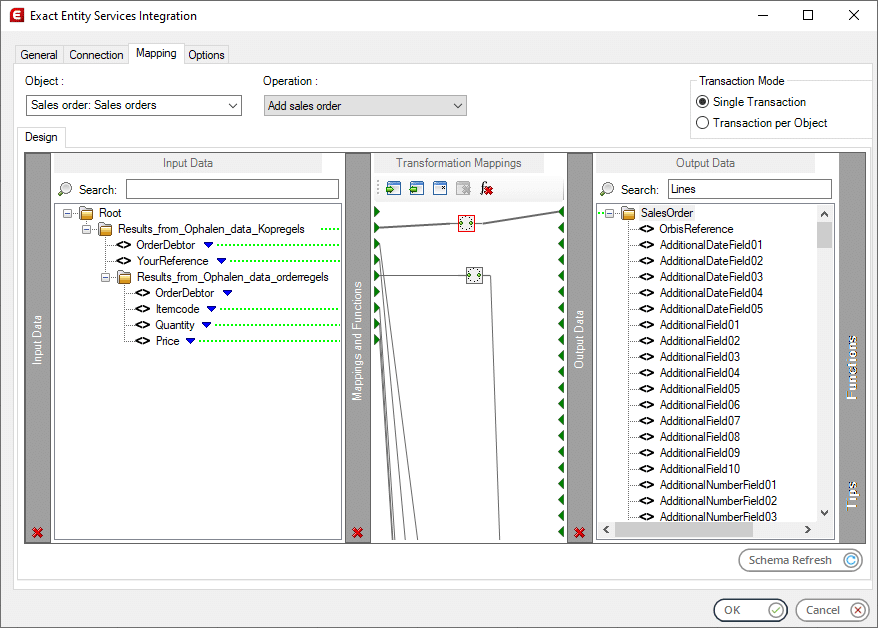Confirm with the OK button
Image resolution: width=878 pixels, height=628 pixels.
tap(750, 610)
